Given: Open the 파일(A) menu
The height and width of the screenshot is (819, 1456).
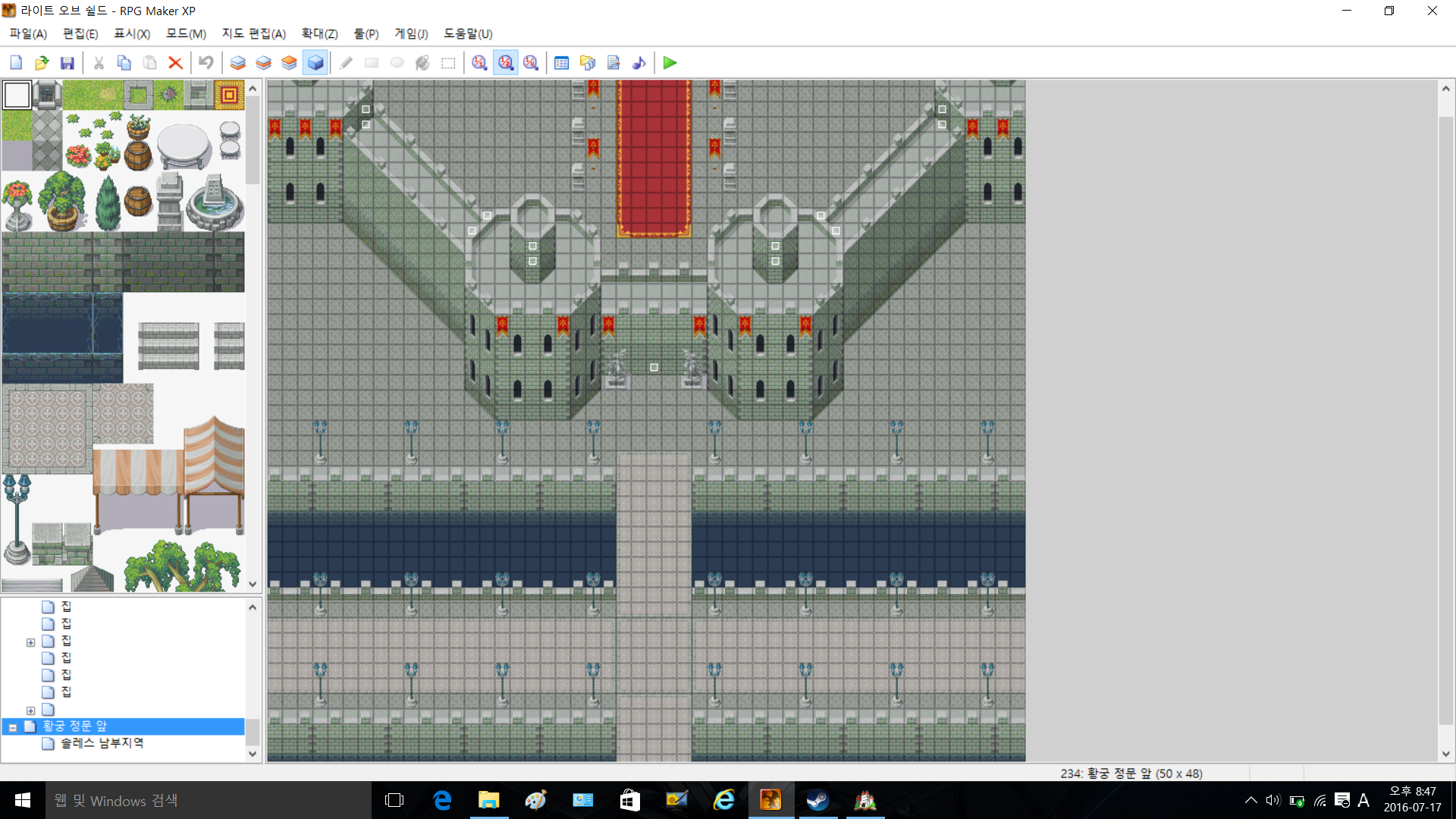Looking at the screenshot, I should pyautogui.click(x=28, y=34).
